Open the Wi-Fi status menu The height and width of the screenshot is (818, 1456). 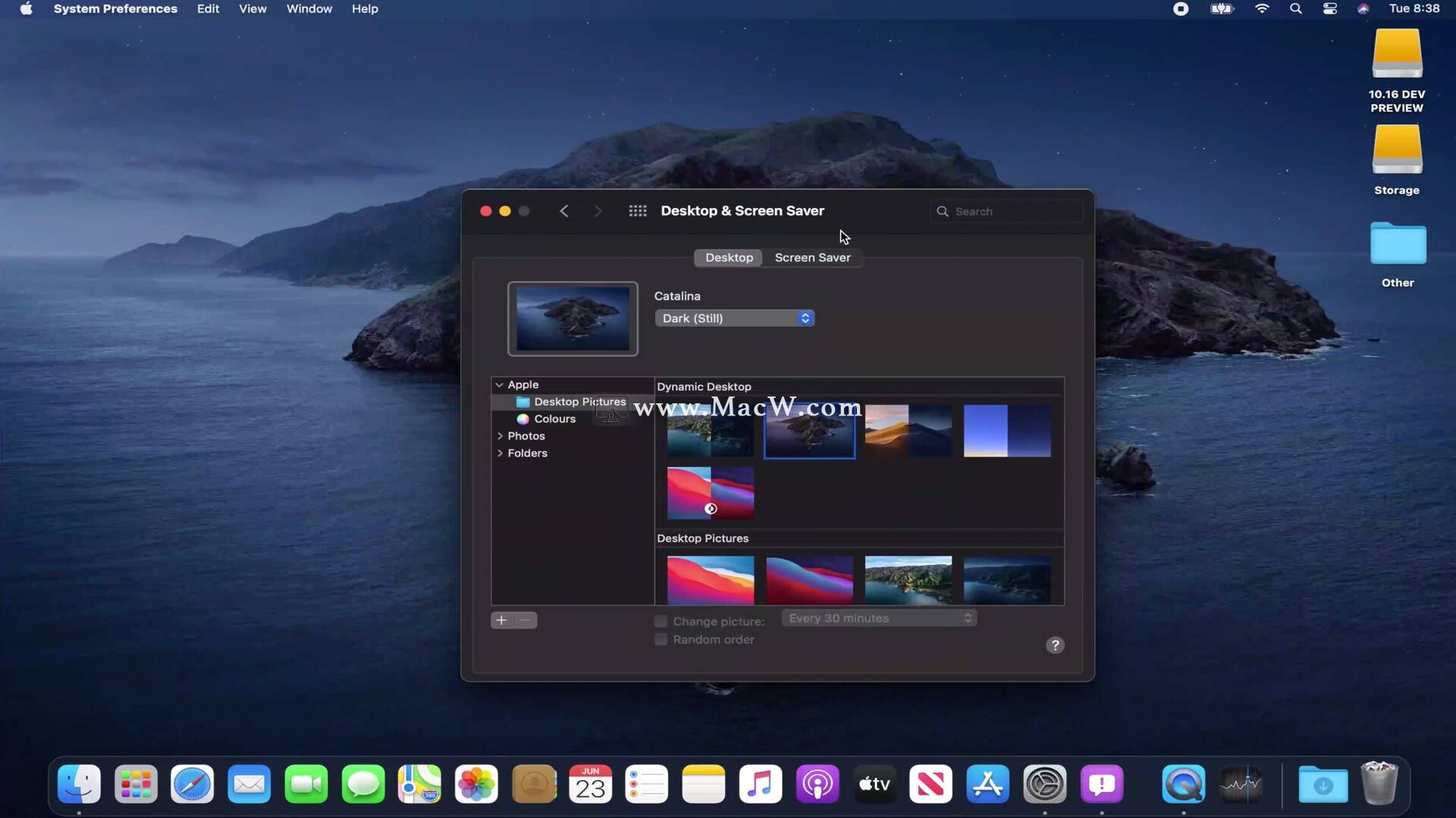click(1262, 8)
